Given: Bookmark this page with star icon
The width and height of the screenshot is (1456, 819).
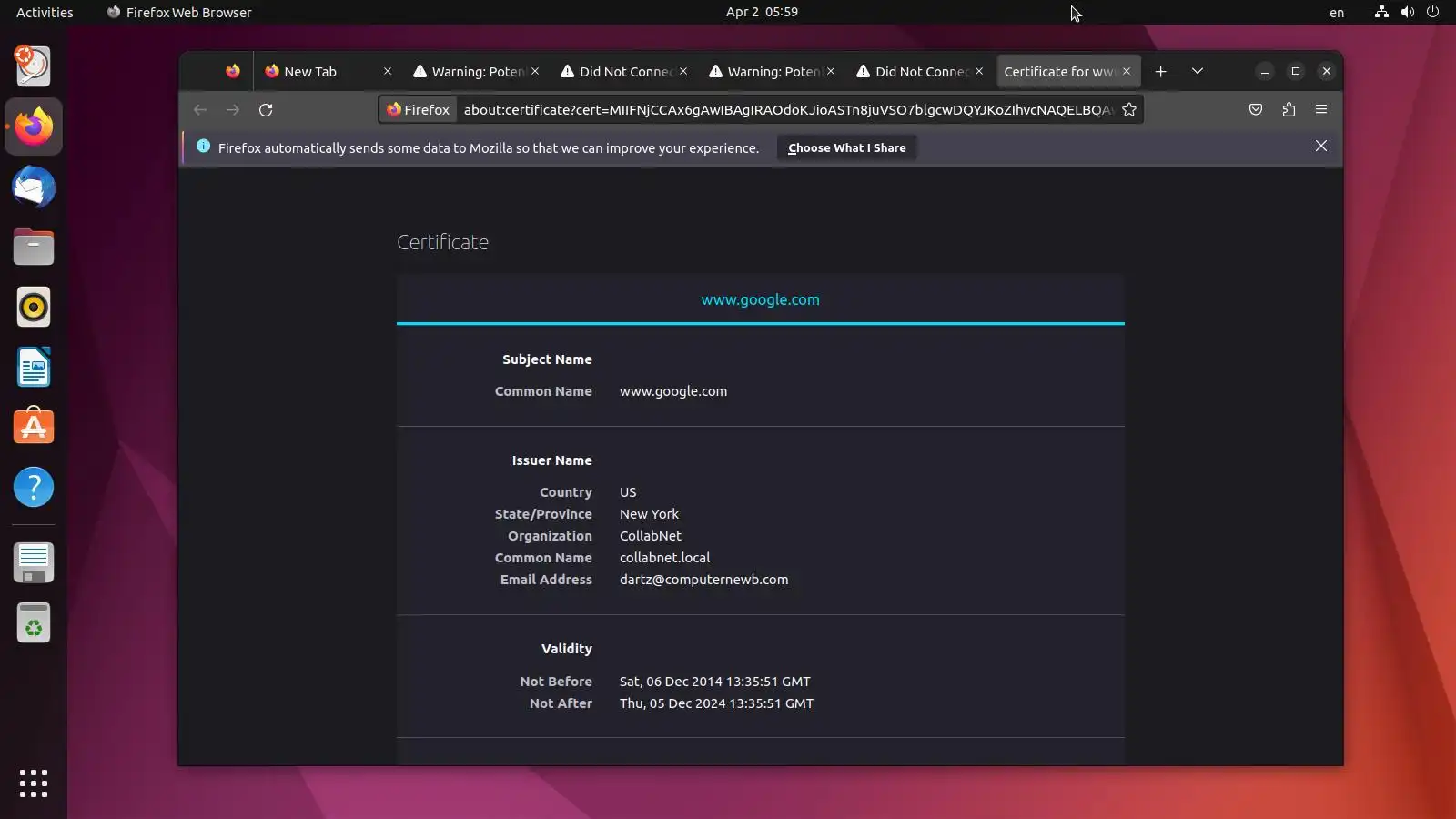Looking at the screenshot, I should click(1129, 110).
